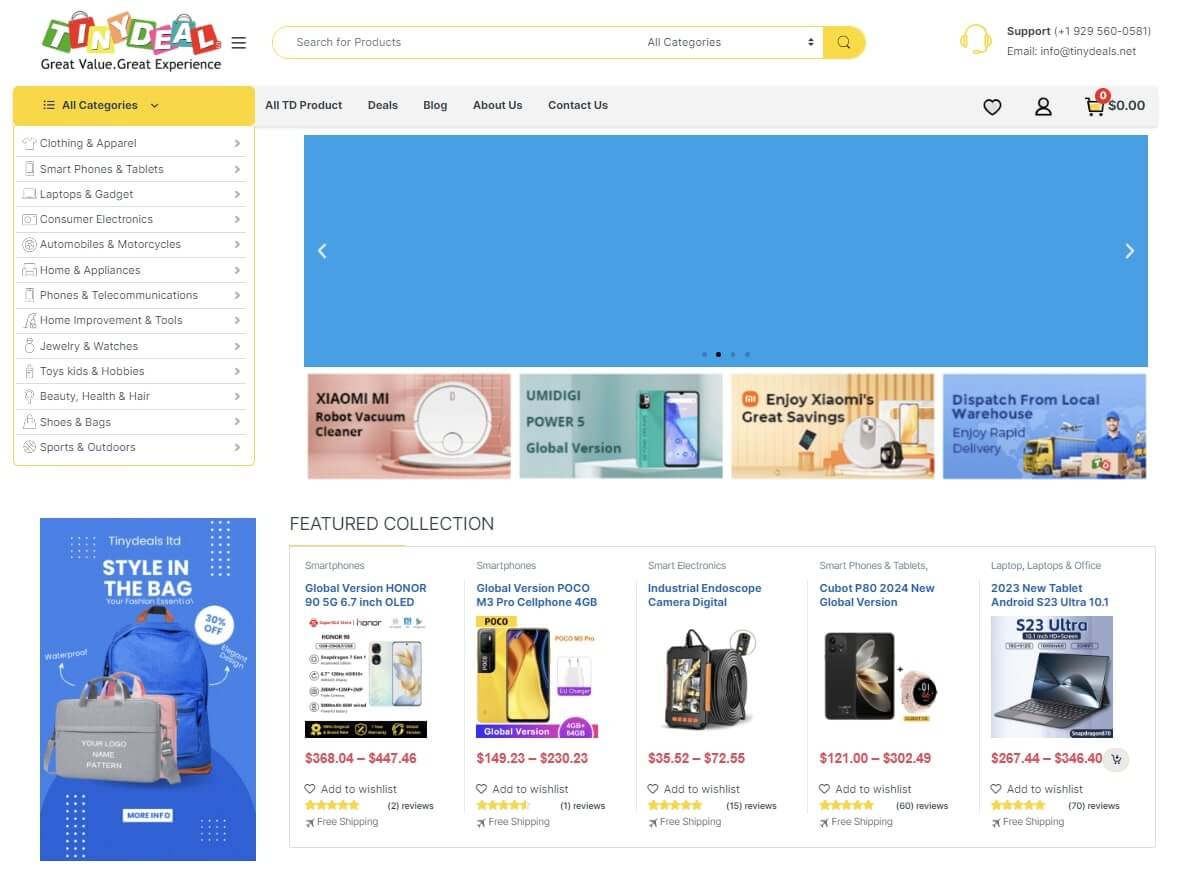1180x874 pixels.
Task: Go to the About Us page
Action: pos(497,105)
